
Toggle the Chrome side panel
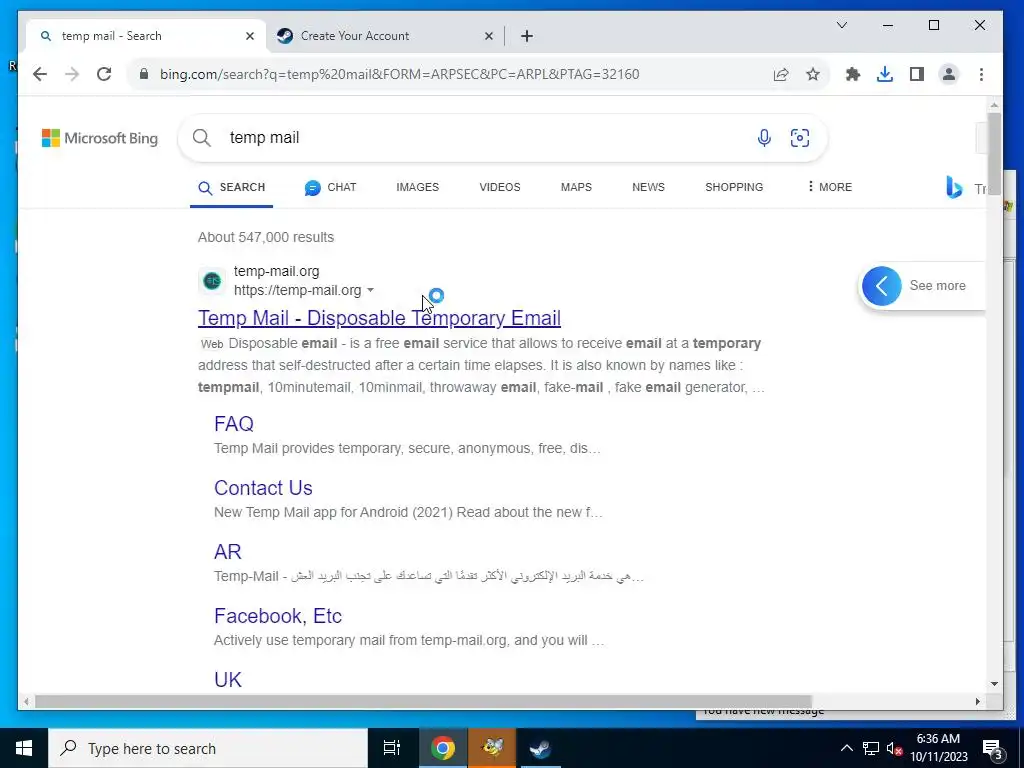[916, 74]
